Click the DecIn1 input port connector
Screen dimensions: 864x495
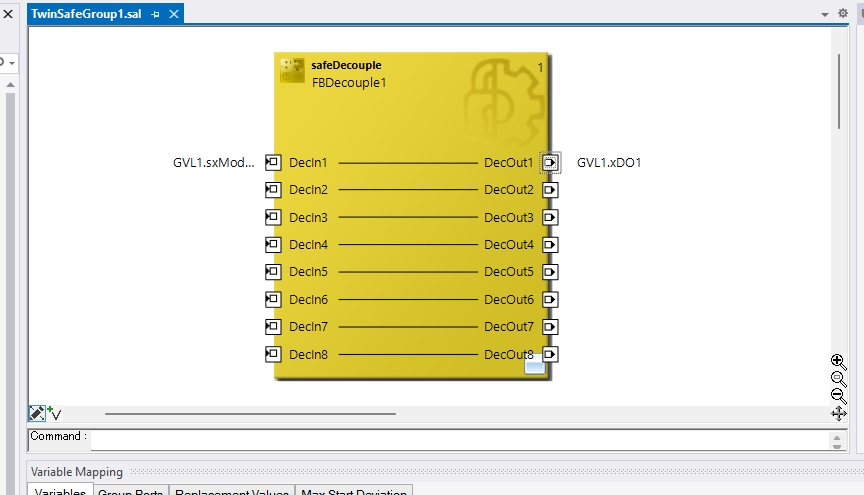click(273, 162)
